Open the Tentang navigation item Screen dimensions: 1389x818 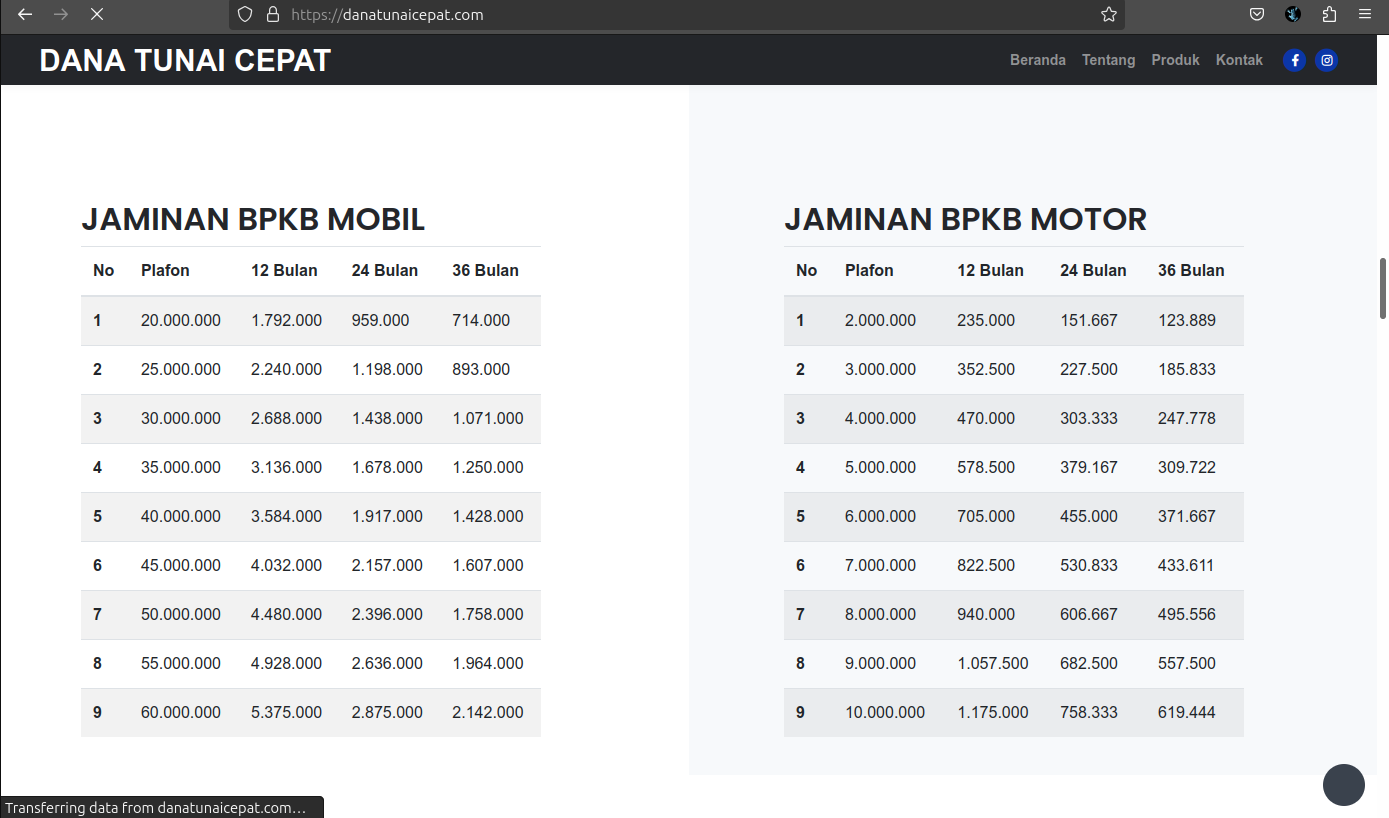coord(1108,60)
